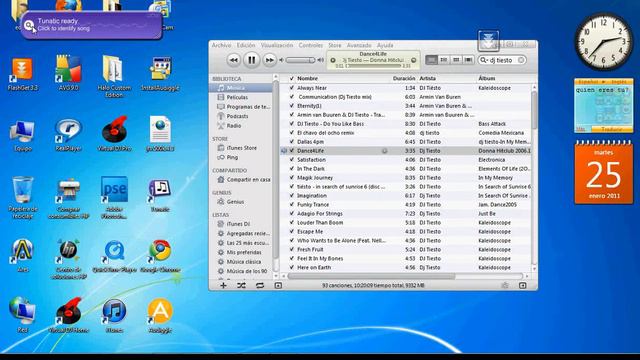Open search options magnifier dropdown
640x360 pixels.
point(484,60)
